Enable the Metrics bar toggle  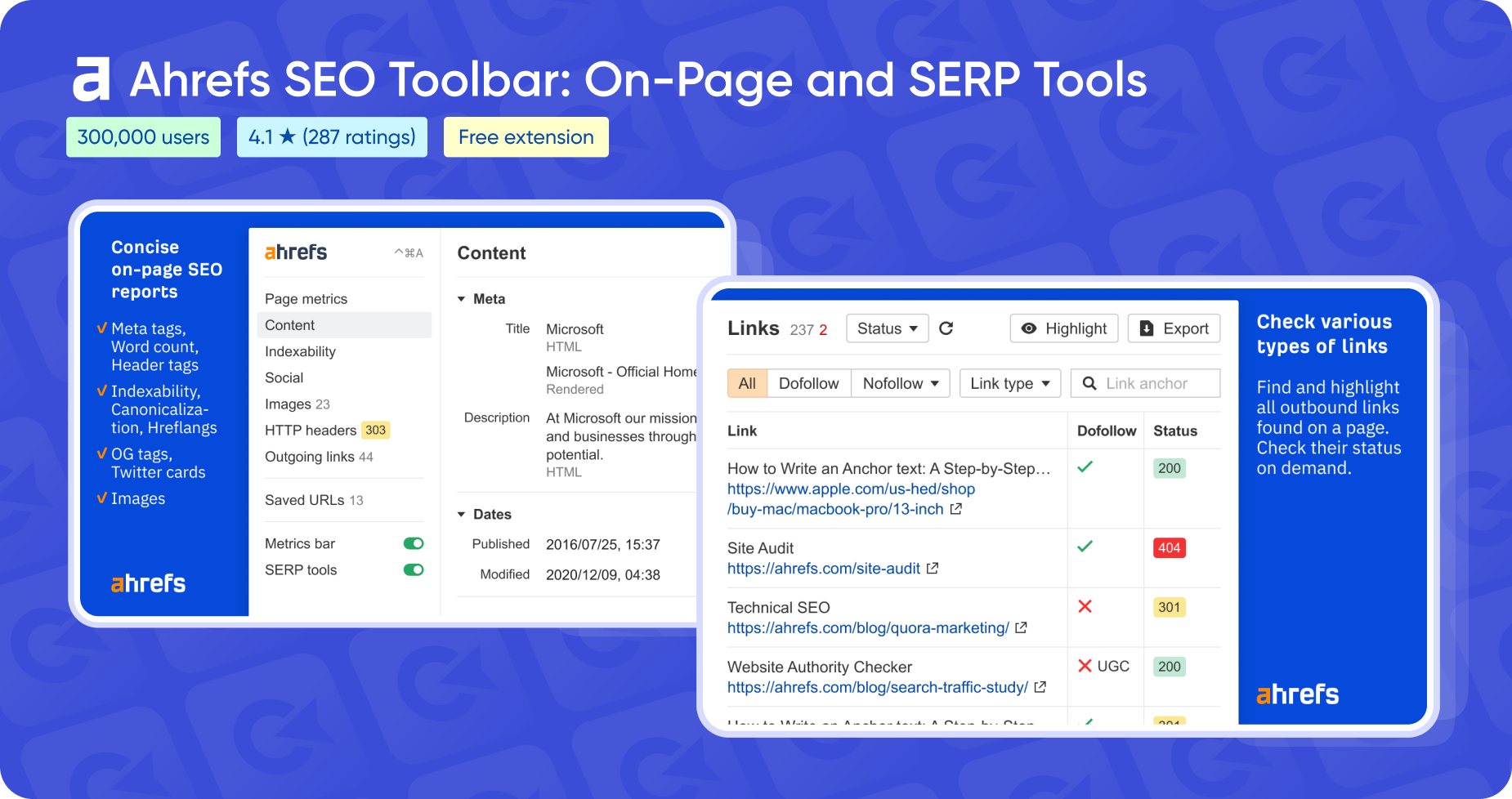(413, 542)
